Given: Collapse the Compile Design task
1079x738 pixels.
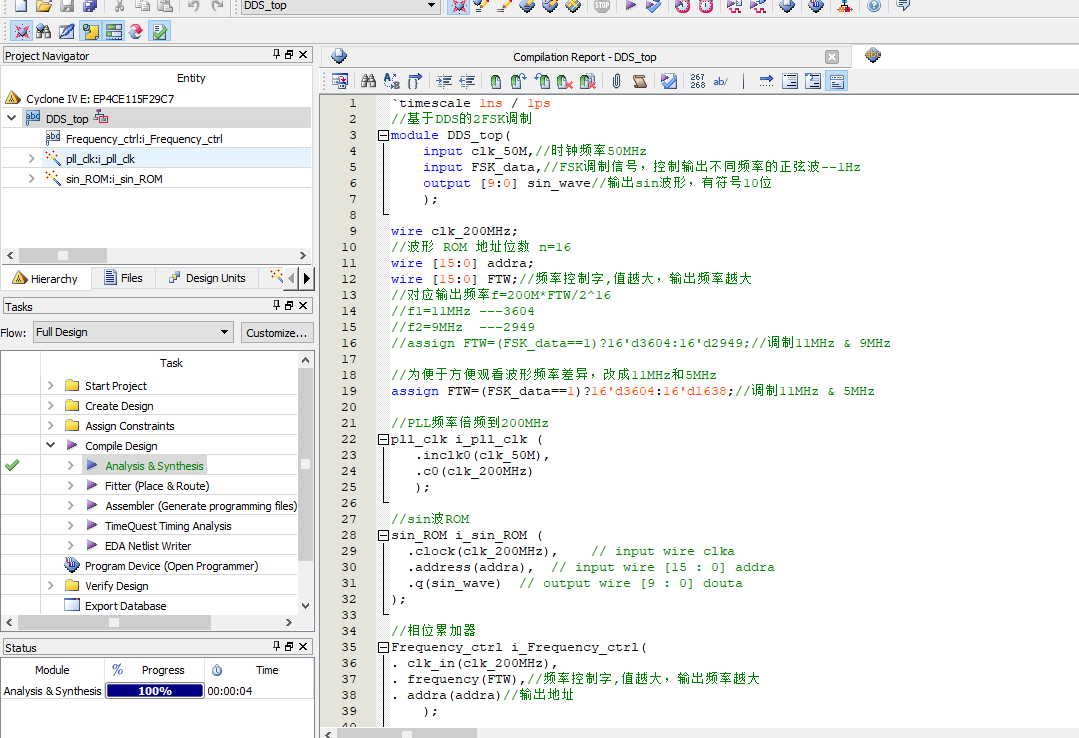Looking at the screenshot, I should click(50, 445).
